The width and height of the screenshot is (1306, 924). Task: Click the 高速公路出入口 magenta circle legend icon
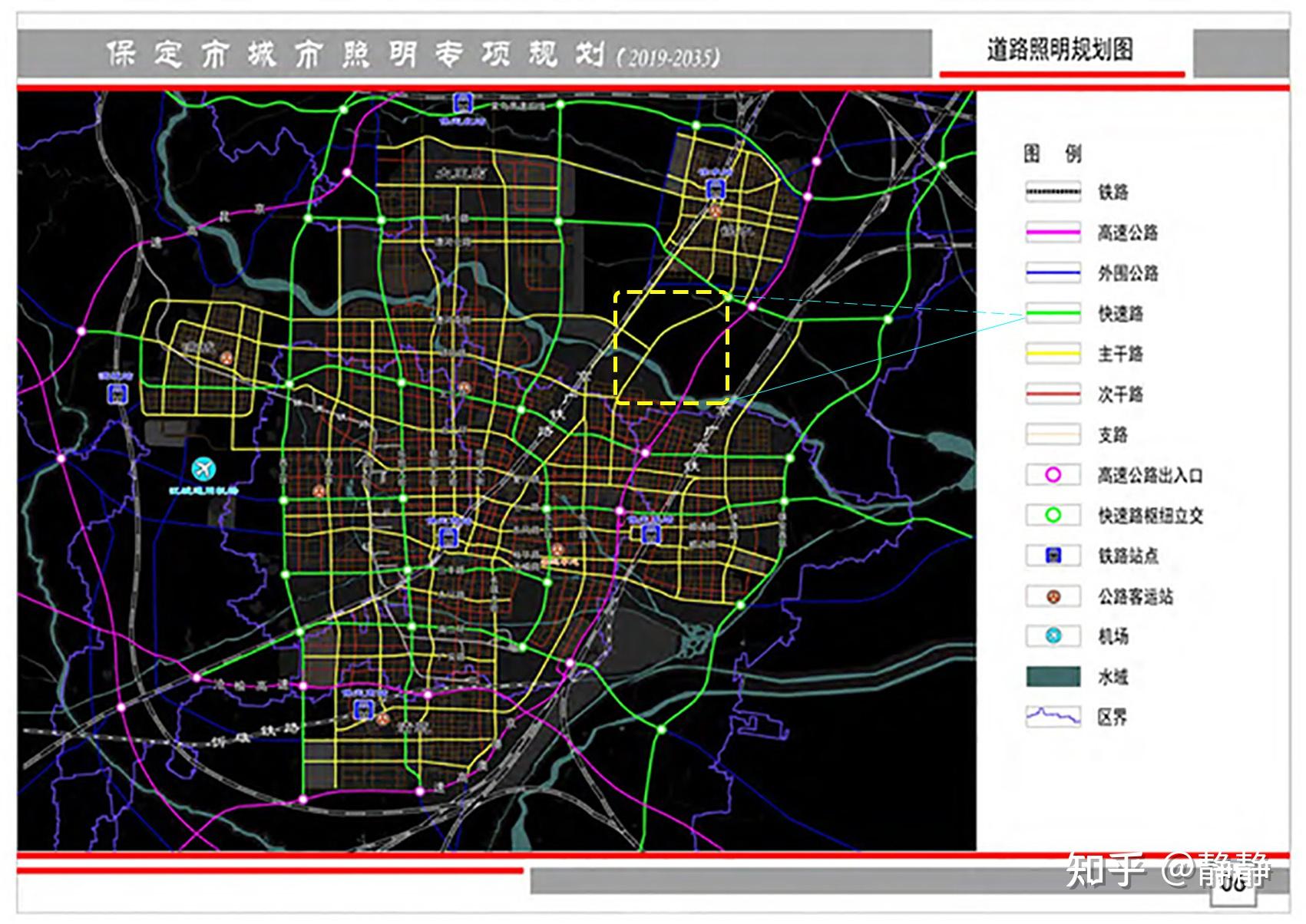1053,475
